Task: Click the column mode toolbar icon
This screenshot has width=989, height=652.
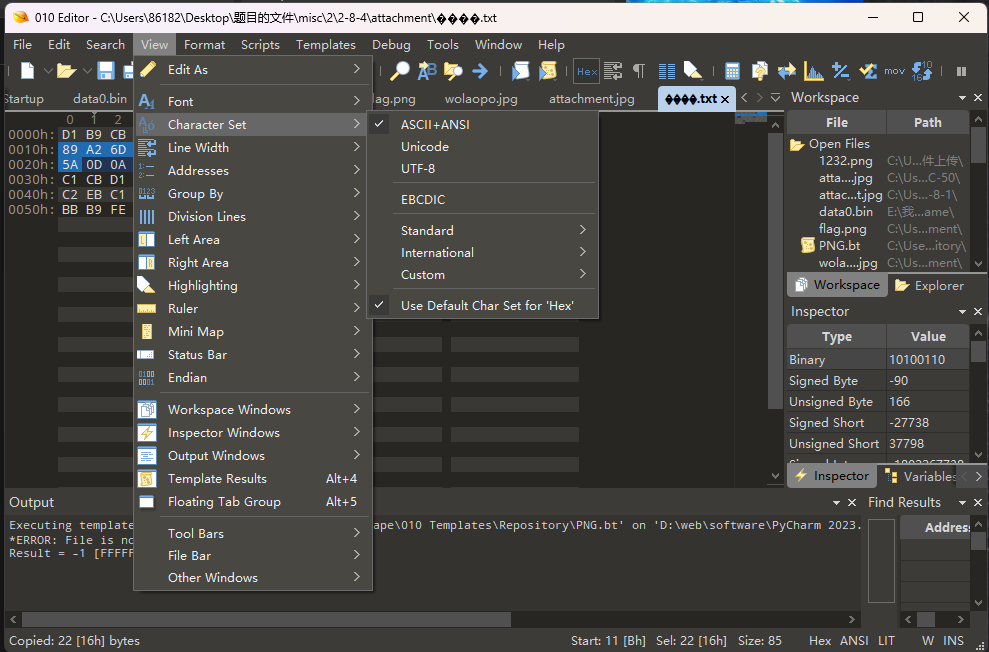Action: pos(667,71)
